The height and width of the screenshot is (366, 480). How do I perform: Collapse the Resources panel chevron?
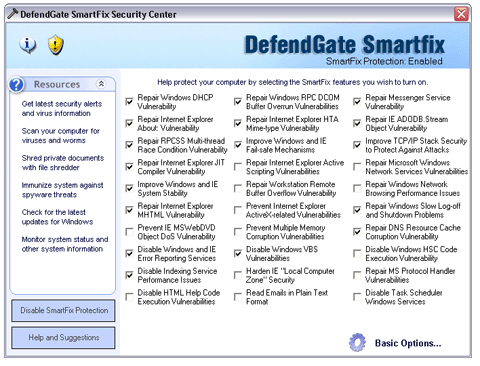point(101,84)
